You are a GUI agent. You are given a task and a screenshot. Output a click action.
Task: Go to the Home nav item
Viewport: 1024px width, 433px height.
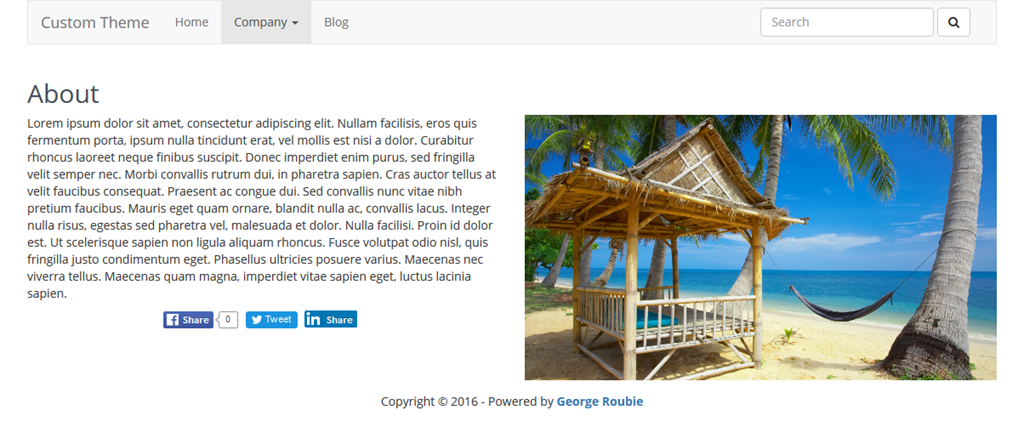click(191, 22)
